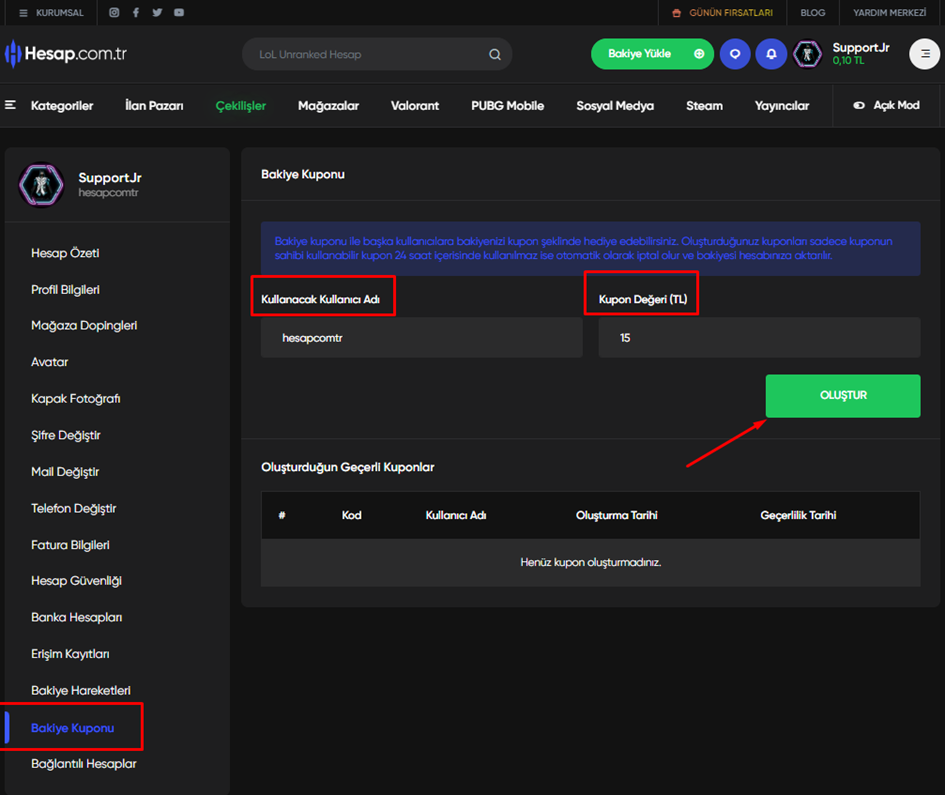Select PUBG Mobile in navigation

click(507, 105)
